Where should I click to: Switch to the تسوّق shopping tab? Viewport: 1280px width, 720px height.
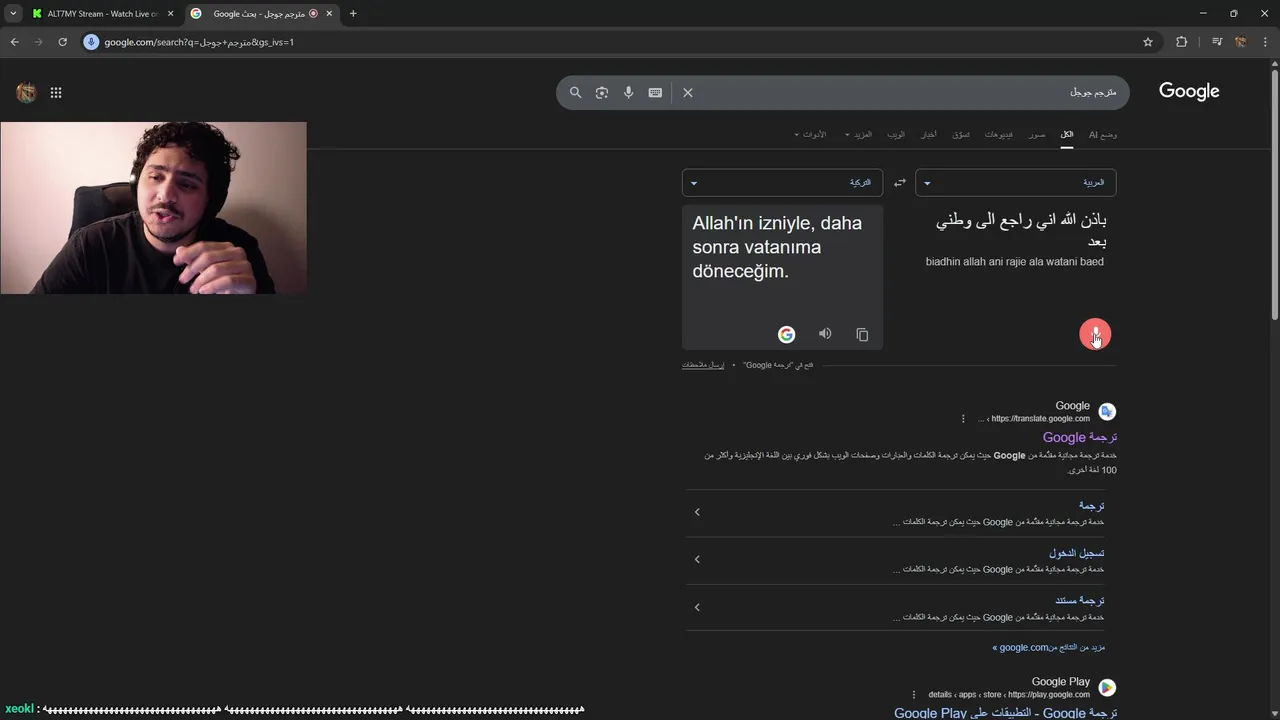(x=961, y=134)
